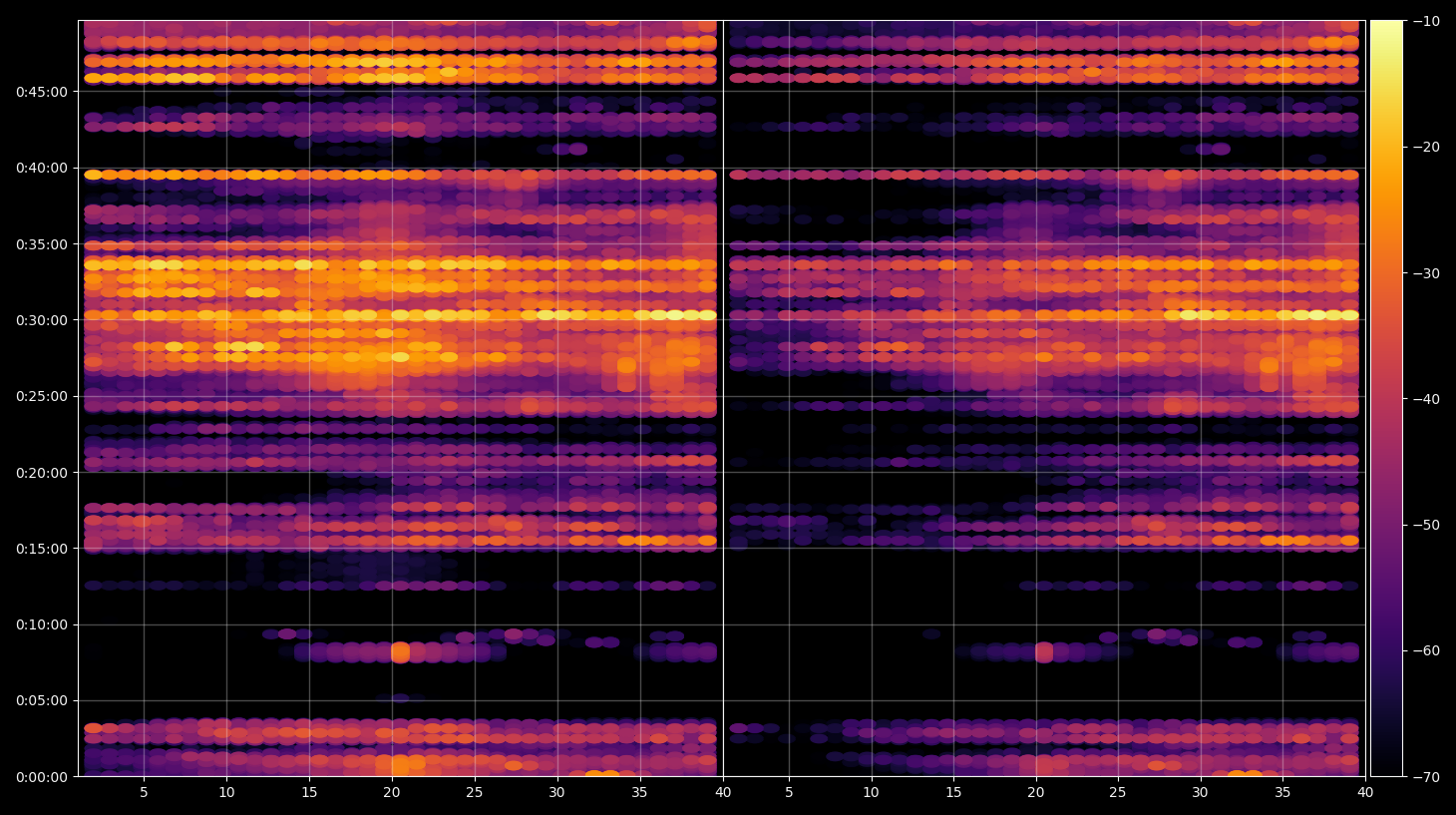Click x-axis label 35 of right heatmap
Screen dimensions: 1456x815
pyautogui.click(x=1282, y=793)
